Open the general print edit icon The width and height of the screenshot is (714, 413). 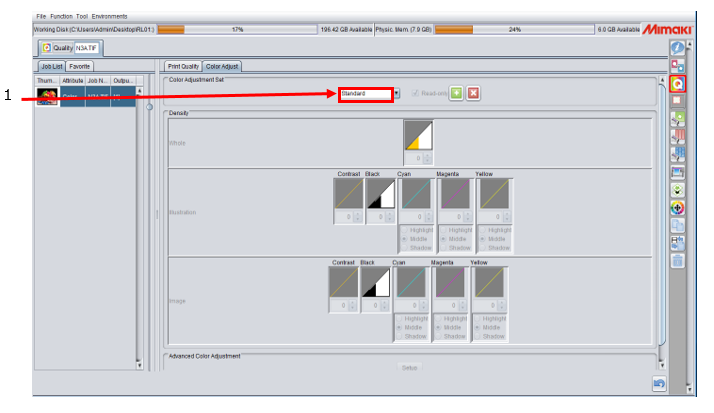pos(677,119)
